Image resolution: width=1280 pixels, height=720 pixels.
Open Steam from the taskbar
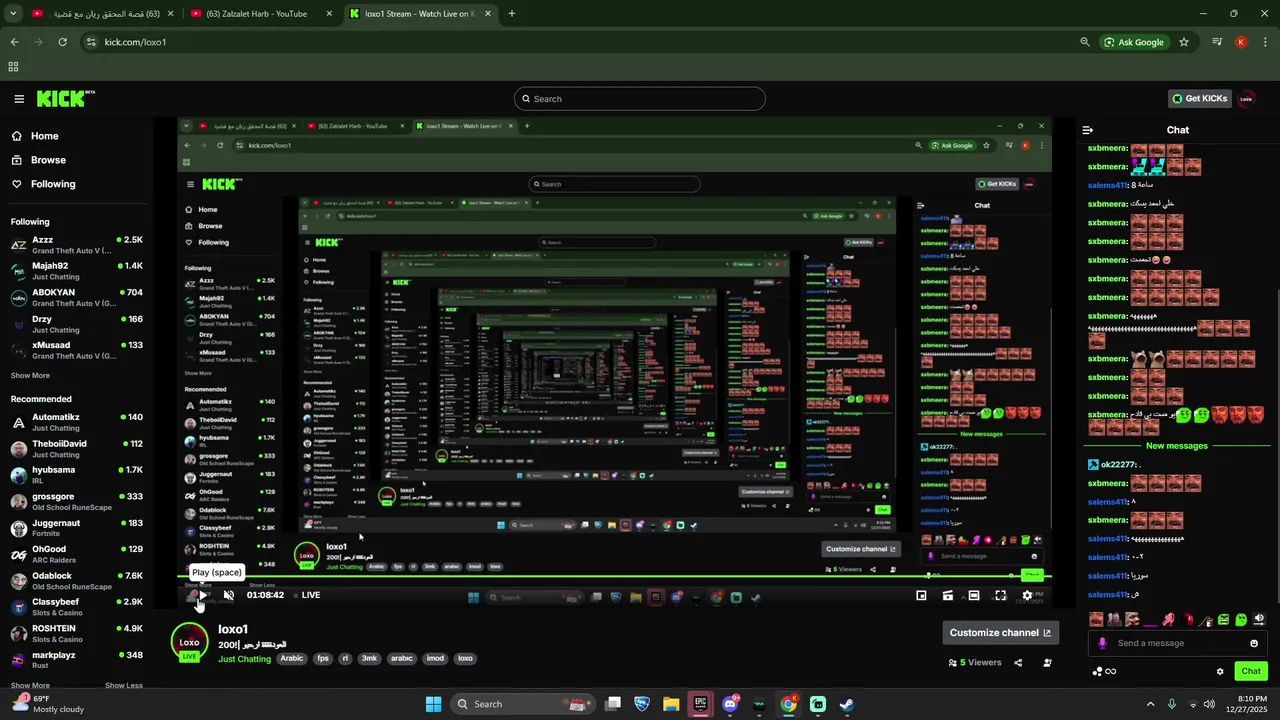point(846,704)
